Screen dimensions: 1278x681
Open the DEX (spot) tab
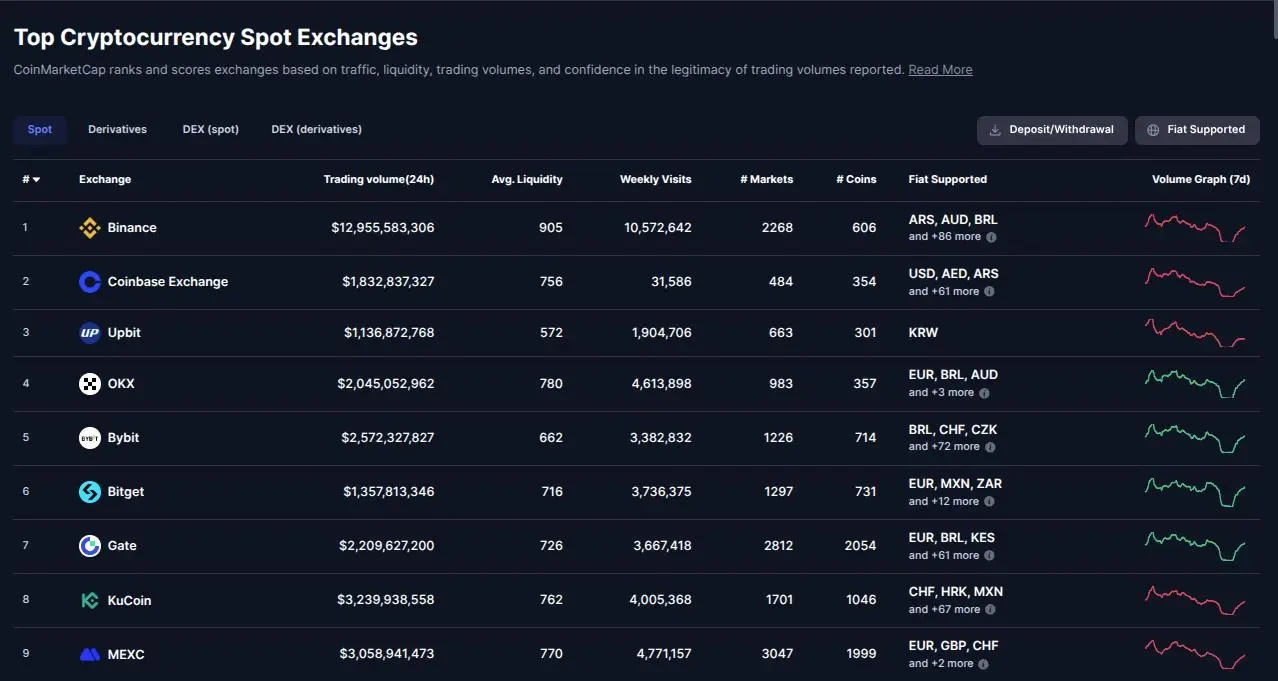coord(210,129)
